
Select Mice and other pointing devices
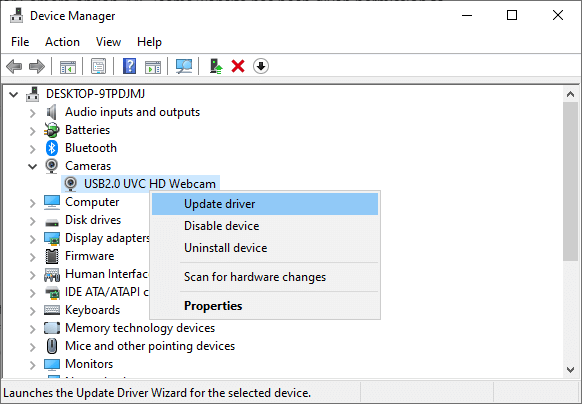150,346
